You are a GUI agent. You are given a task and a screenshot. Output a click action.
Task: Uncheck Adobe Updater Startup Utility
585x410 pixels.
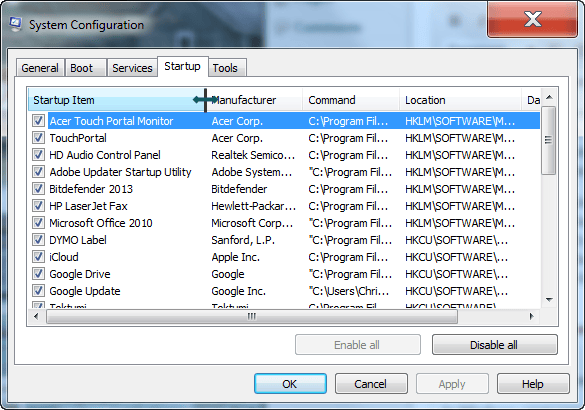[38, 172]
